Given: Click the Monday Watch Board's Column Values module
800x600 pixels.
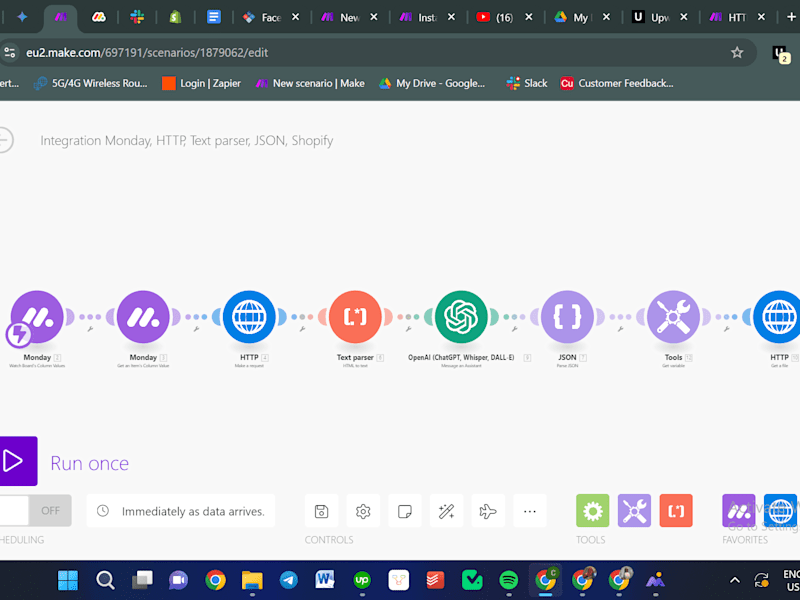Looking at the screenshot, I should 37,317.
